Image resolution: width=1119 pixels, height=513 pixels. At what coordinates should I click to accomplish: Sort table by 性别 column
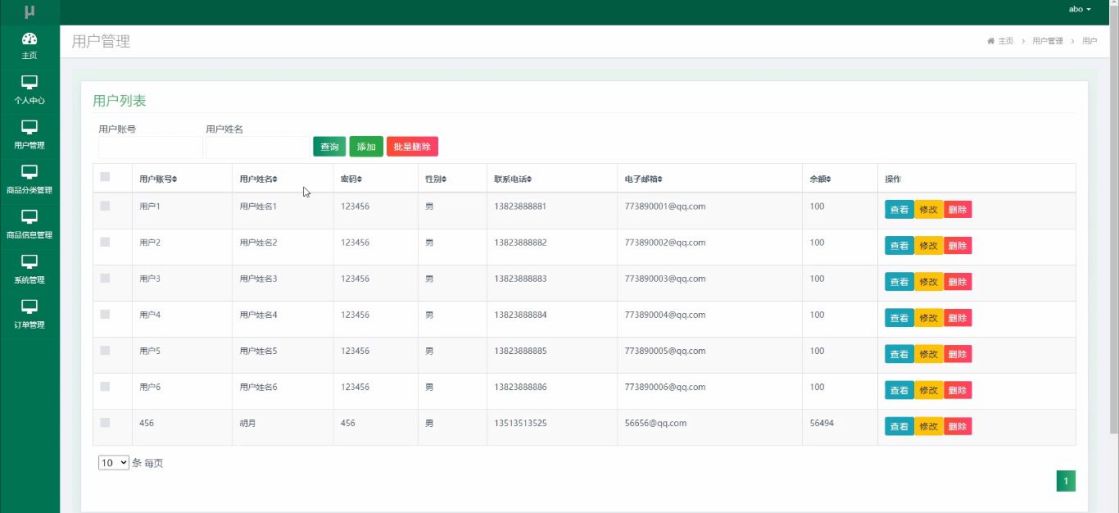(x=435, y=179)
